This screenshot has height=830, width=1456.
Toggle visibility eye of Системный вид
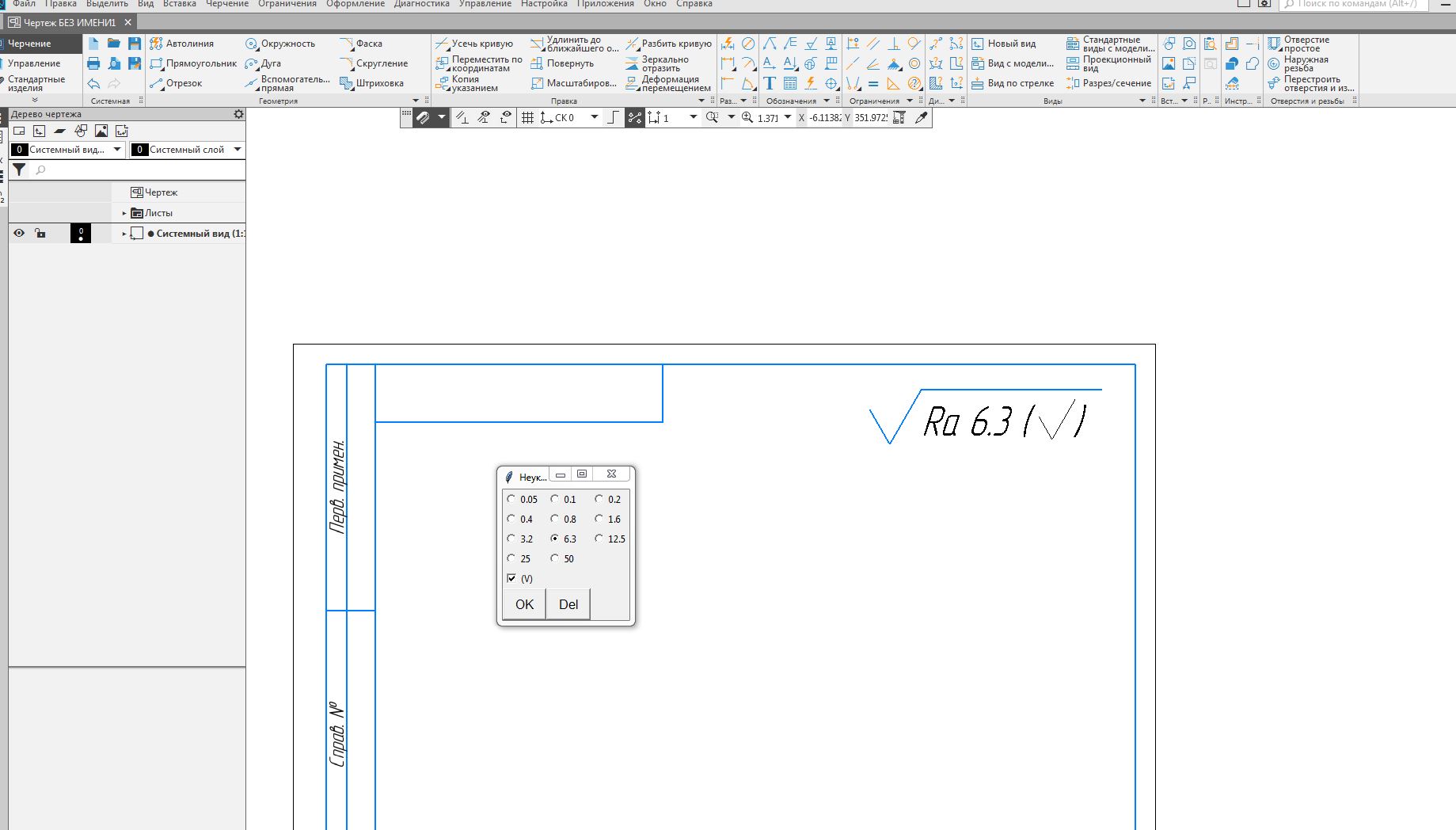[x=19, y=233]
